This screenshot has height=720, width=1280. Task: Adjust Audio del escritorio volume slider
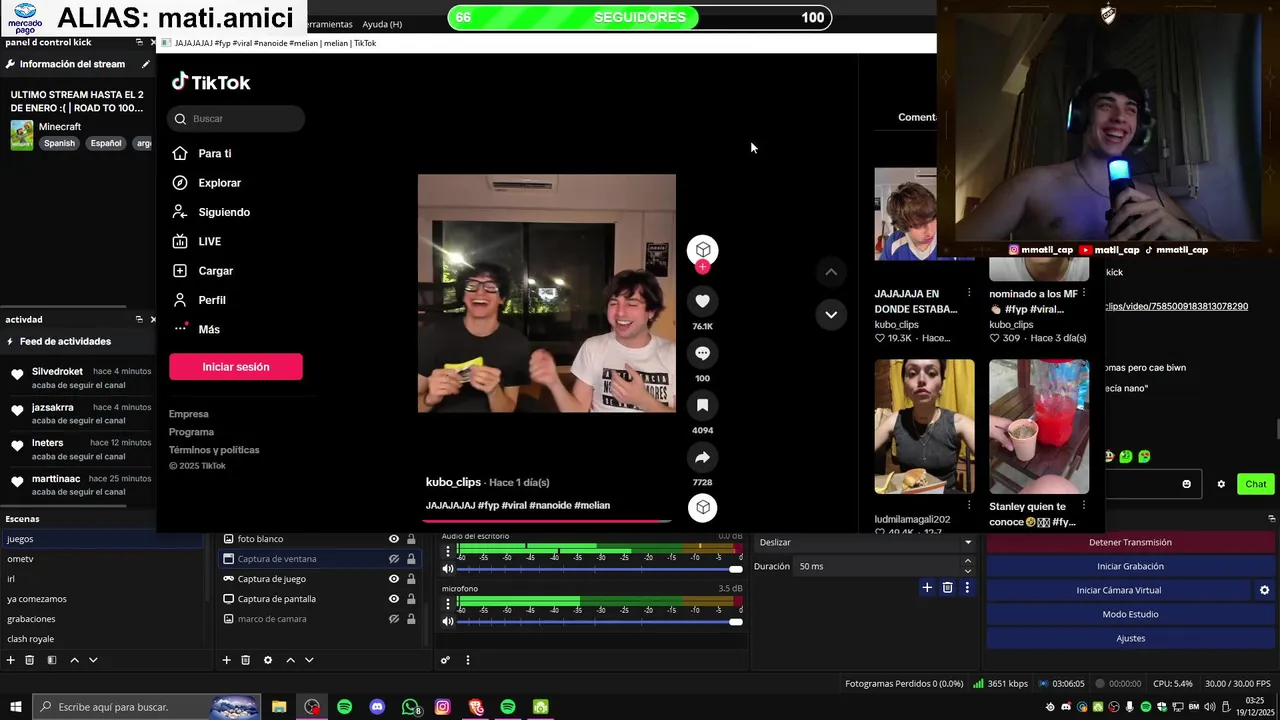click(x=600, y=569)
